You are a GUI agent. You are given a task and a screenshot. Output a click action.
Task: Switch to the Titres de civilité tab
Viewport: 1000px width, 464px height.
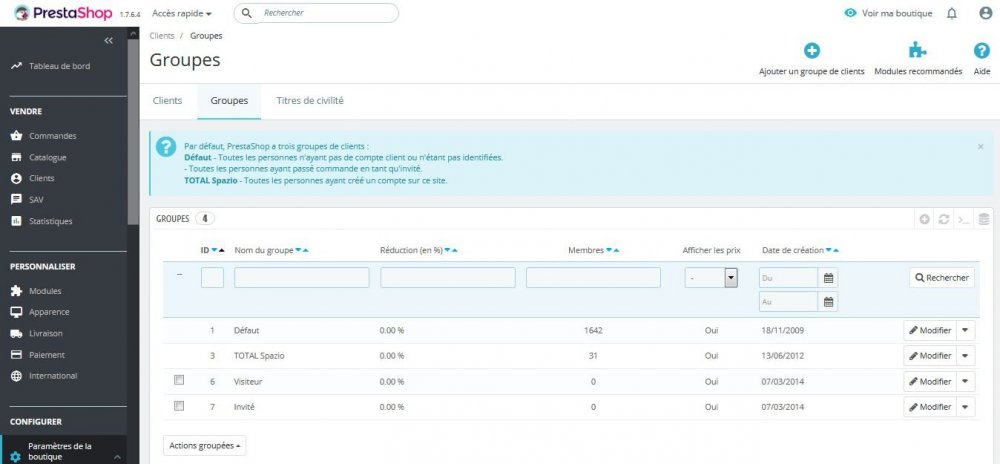click(310, 101)
